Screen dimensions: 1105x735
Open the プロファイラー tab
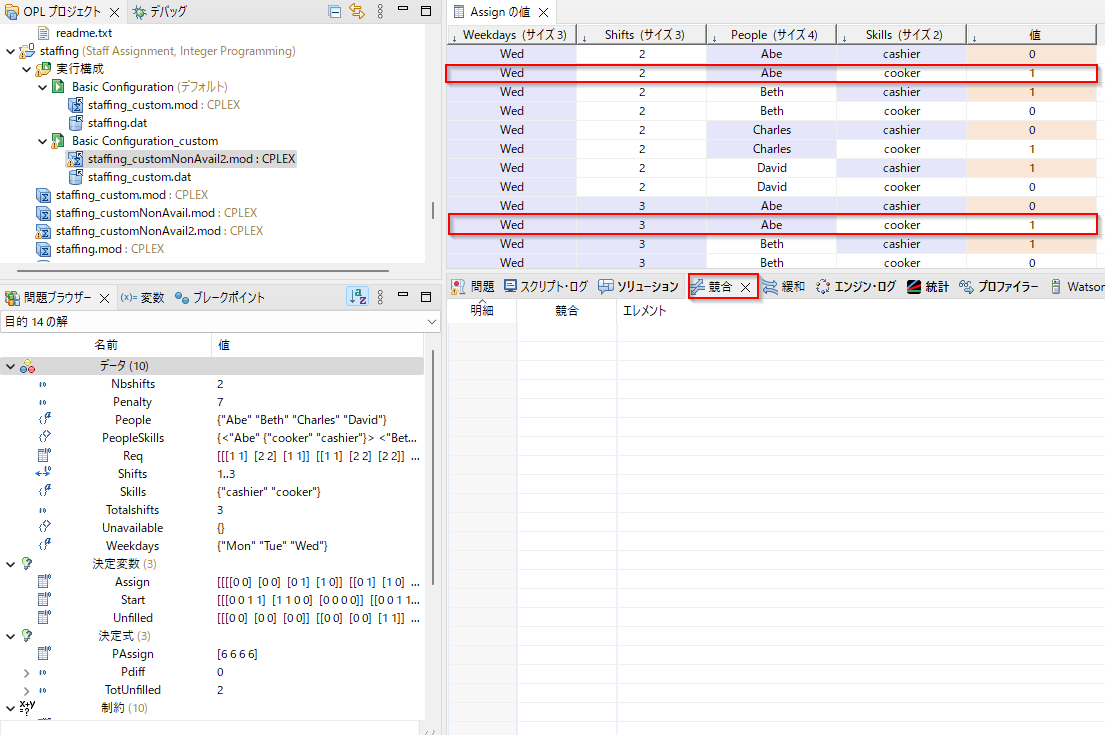click(999, 286)
